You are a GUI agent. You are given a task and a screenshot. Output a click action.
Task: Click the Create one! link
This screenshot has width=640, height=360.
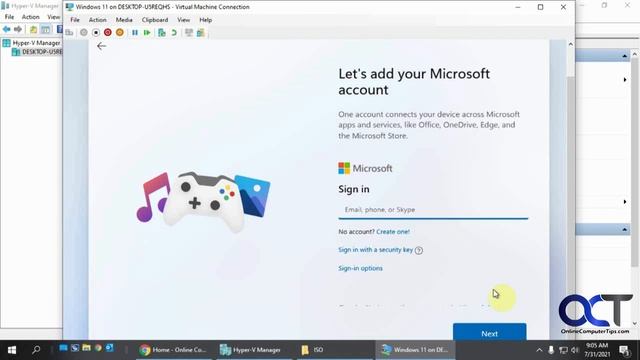click(x=393, y=231)
